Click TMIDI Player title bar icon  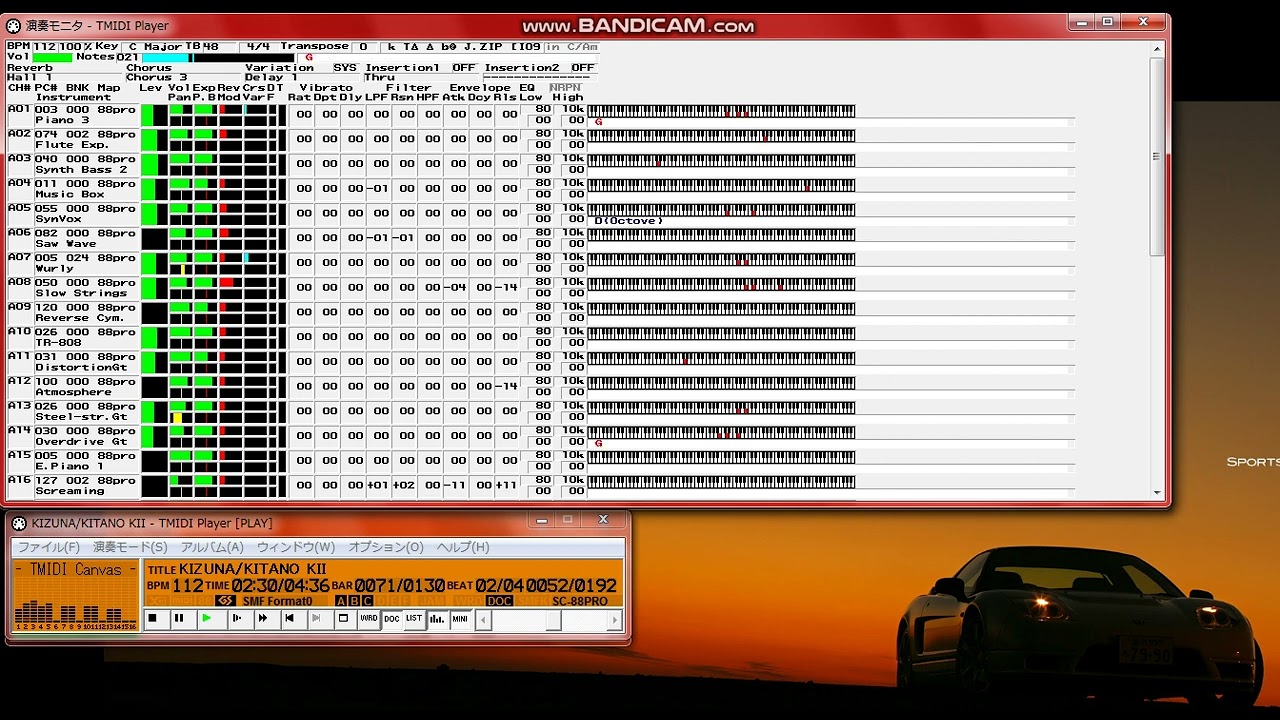(19, 523)
